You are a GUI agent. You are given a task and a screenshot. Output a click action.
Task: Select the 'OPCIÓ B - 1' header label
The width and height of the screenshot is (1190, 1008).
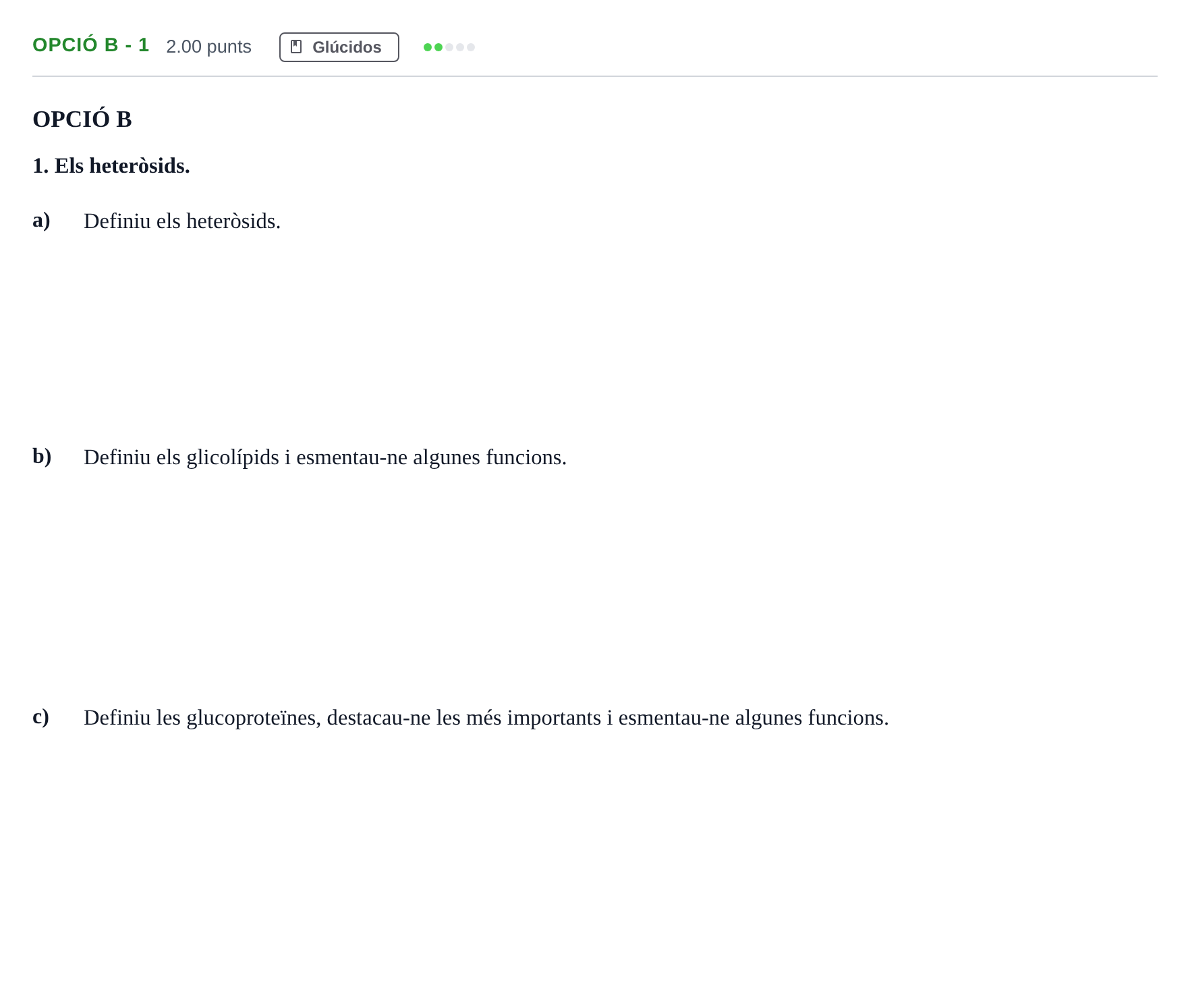tap(91, 45)
